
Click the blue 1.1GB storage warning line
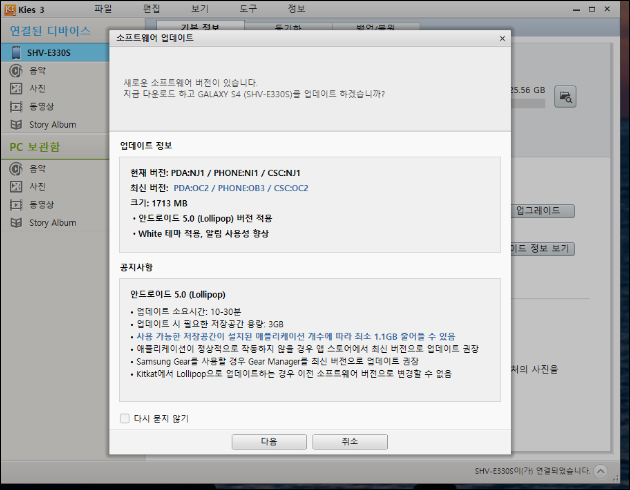(x=296, y=337)
